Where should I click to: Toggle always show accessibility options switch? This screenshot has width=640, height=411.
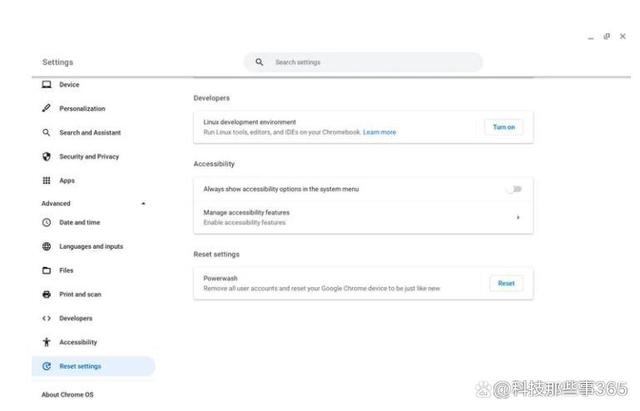tap(514, 189)
